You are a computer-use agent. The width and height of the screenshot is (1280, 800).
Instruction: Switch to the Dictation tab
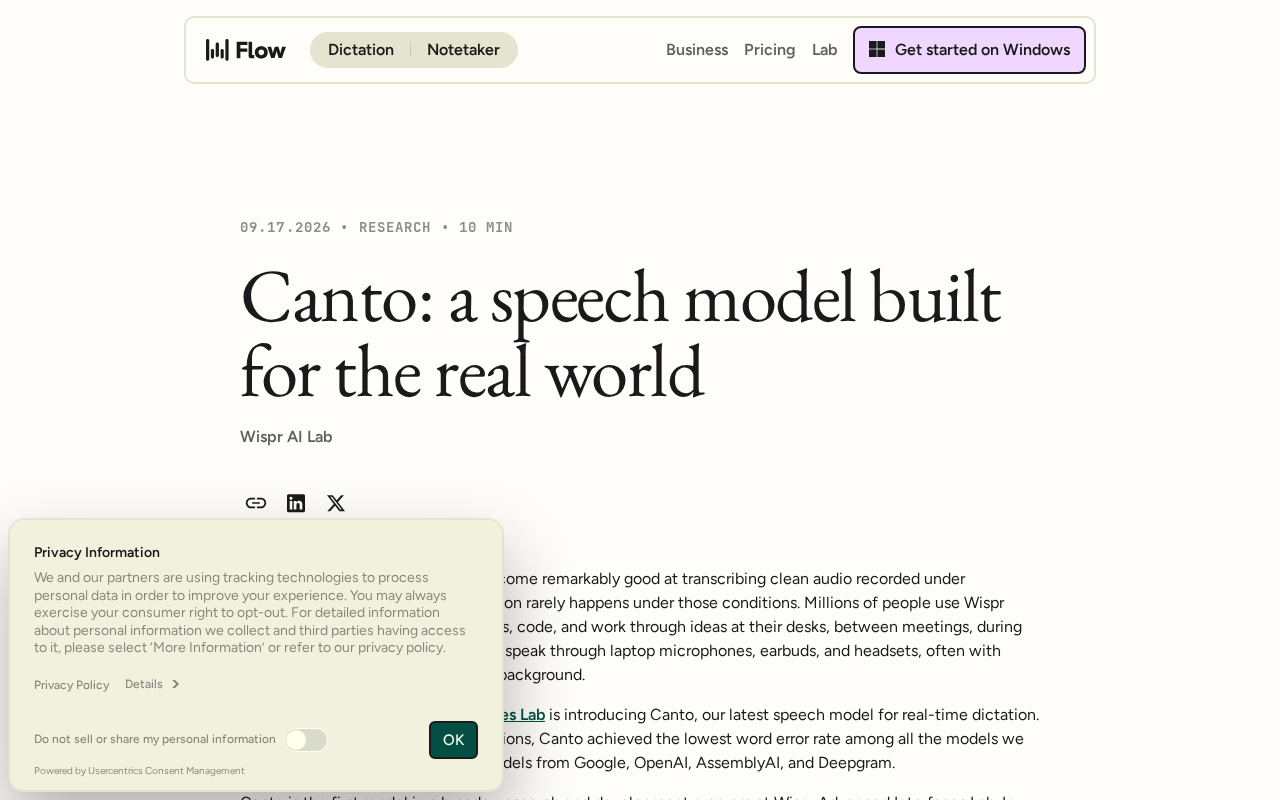tap(361, 50)
